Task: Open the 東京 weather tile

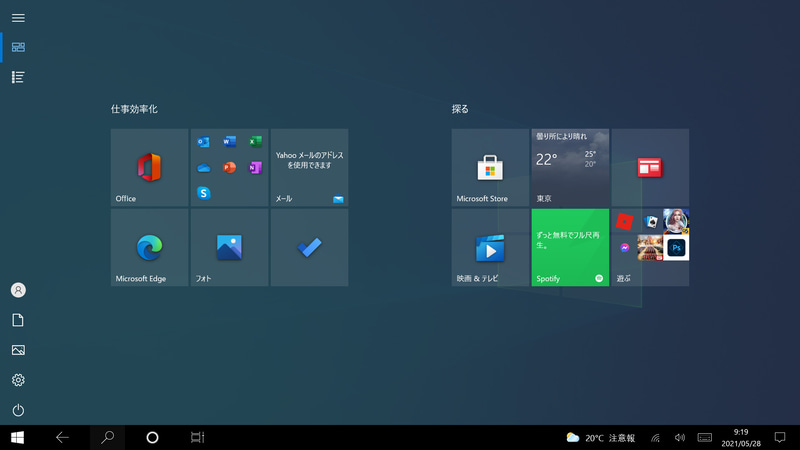Action: 570,167
